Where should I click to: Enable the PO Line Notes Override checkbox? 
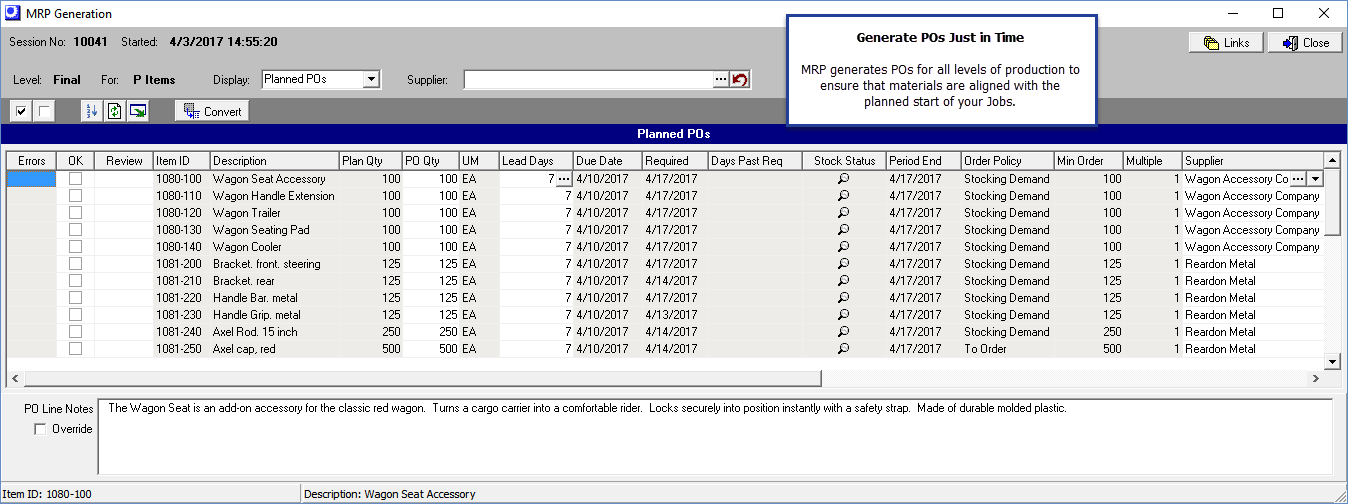coord(40,429)
